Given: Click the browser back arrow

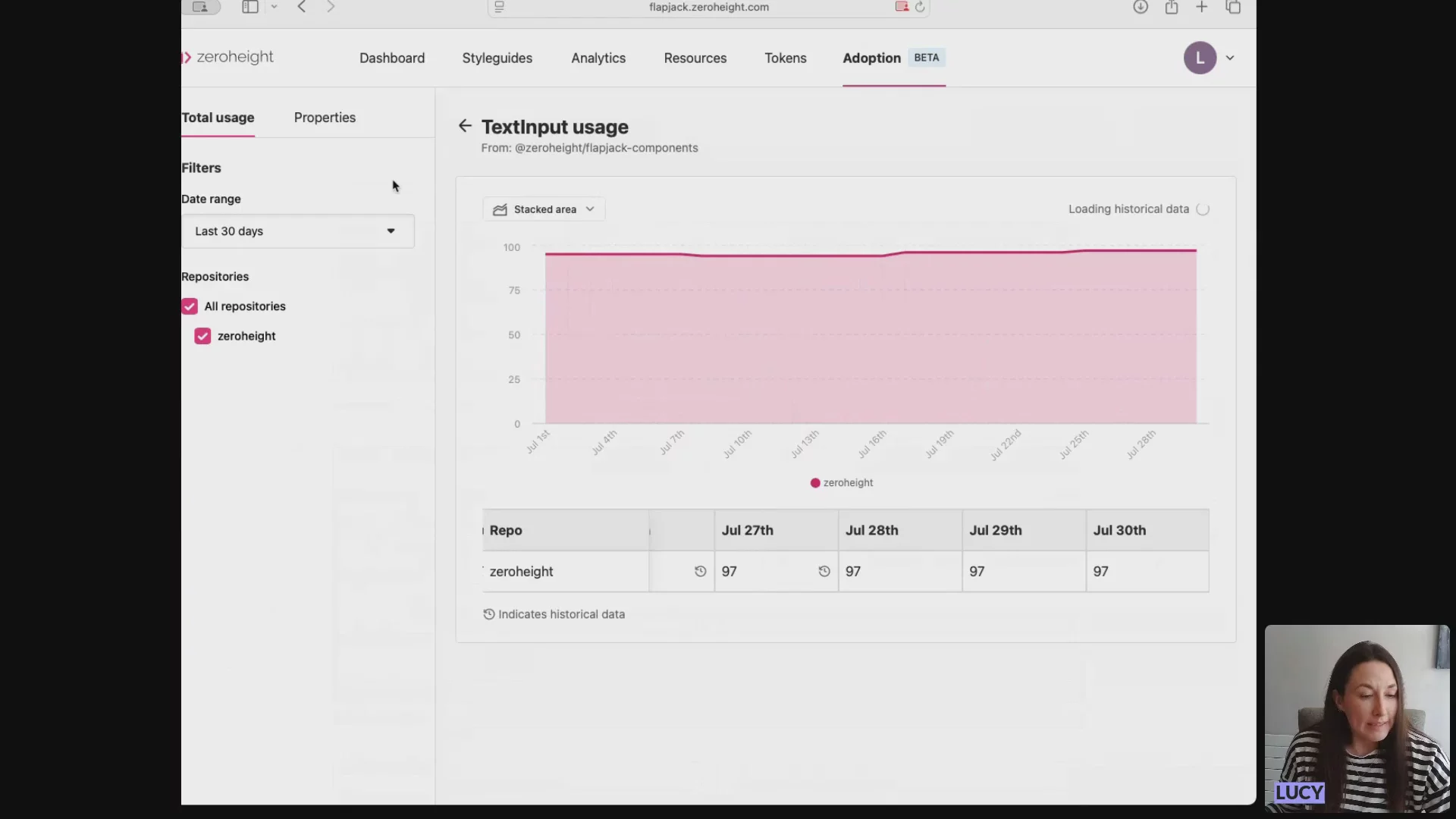Looking at the screenshot, I should coord(302,7).
